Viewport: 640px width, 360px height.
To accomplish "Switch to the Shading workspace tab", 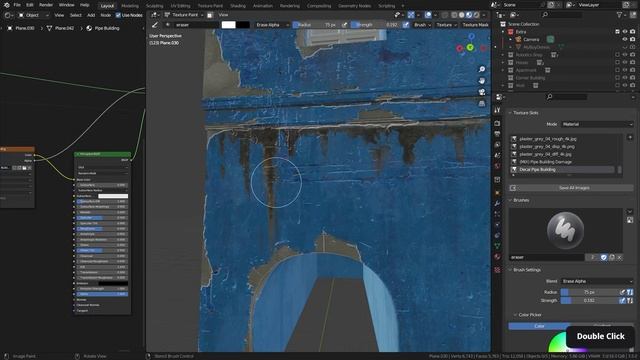I will point(238,6).
